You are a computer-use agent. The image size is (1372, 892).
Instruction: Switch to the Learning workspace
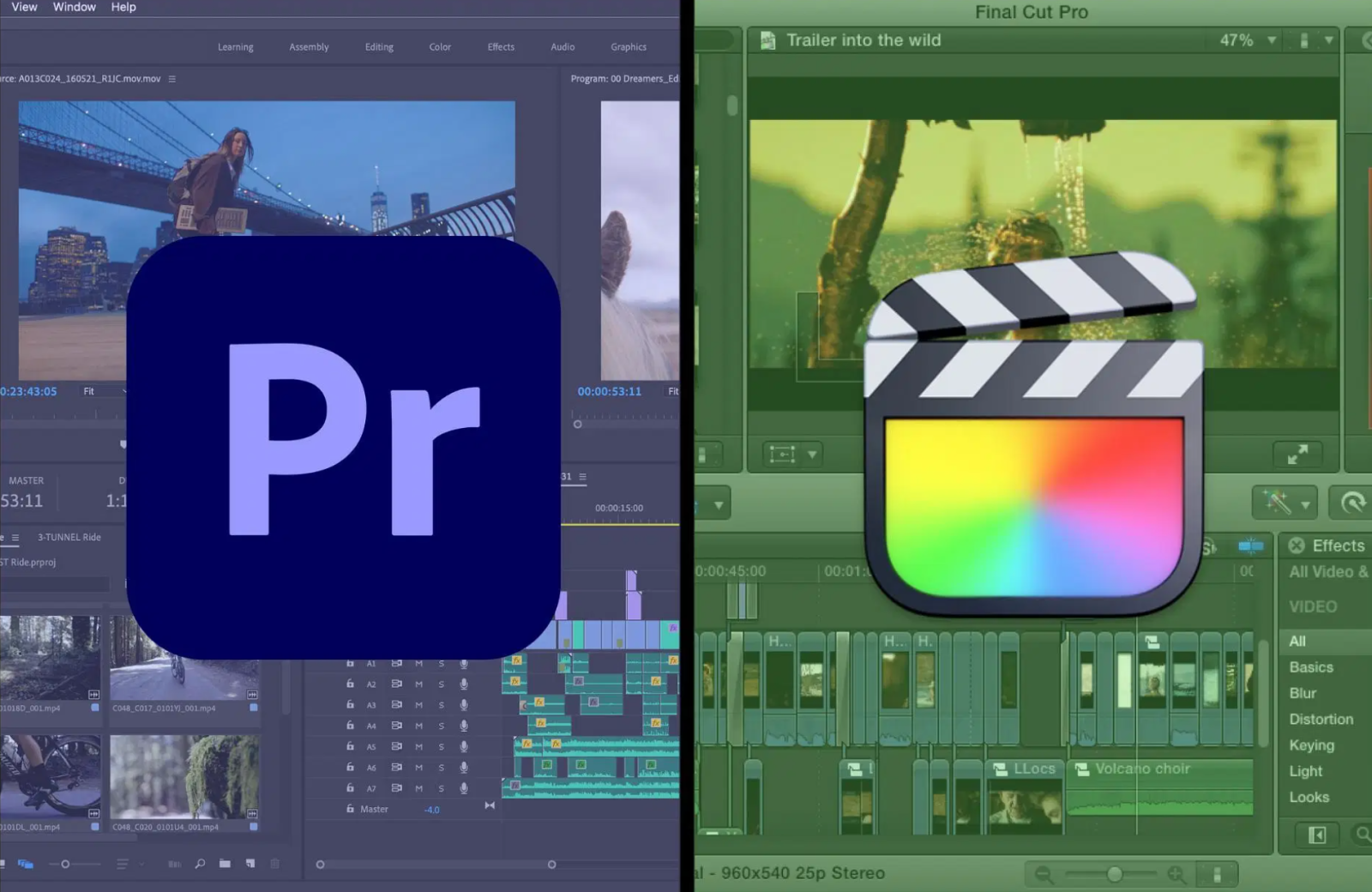235,47
